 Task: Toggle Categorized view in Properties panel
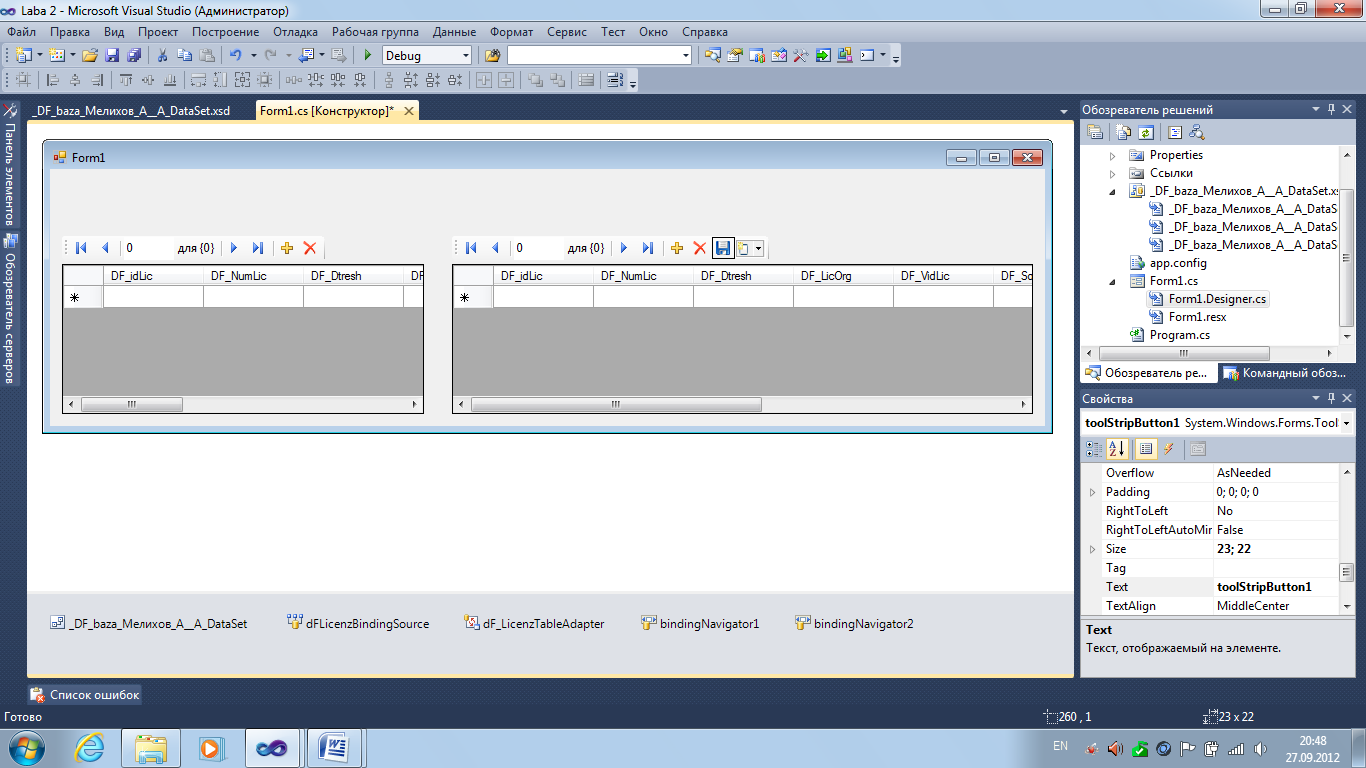point(1095,449)
